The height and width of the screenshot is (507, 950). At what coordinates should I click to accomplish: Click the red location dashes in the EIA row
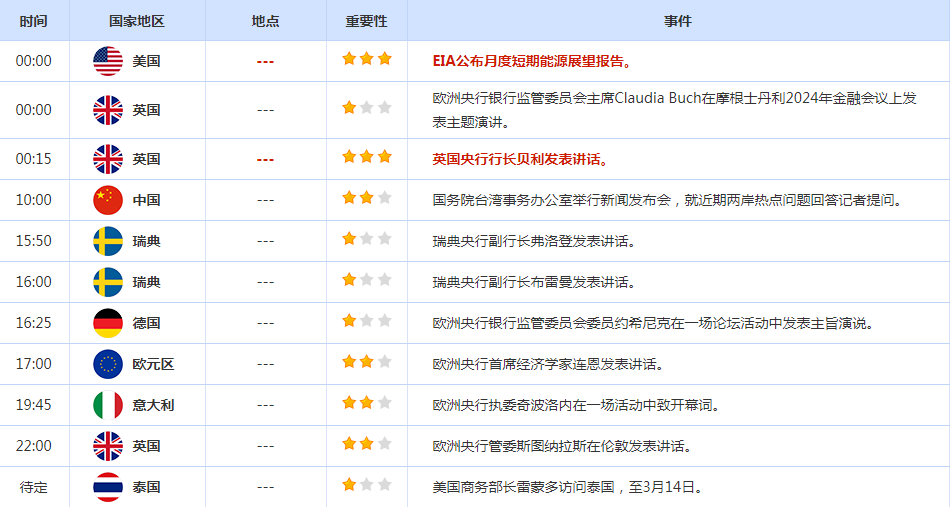tap(265, 62)
